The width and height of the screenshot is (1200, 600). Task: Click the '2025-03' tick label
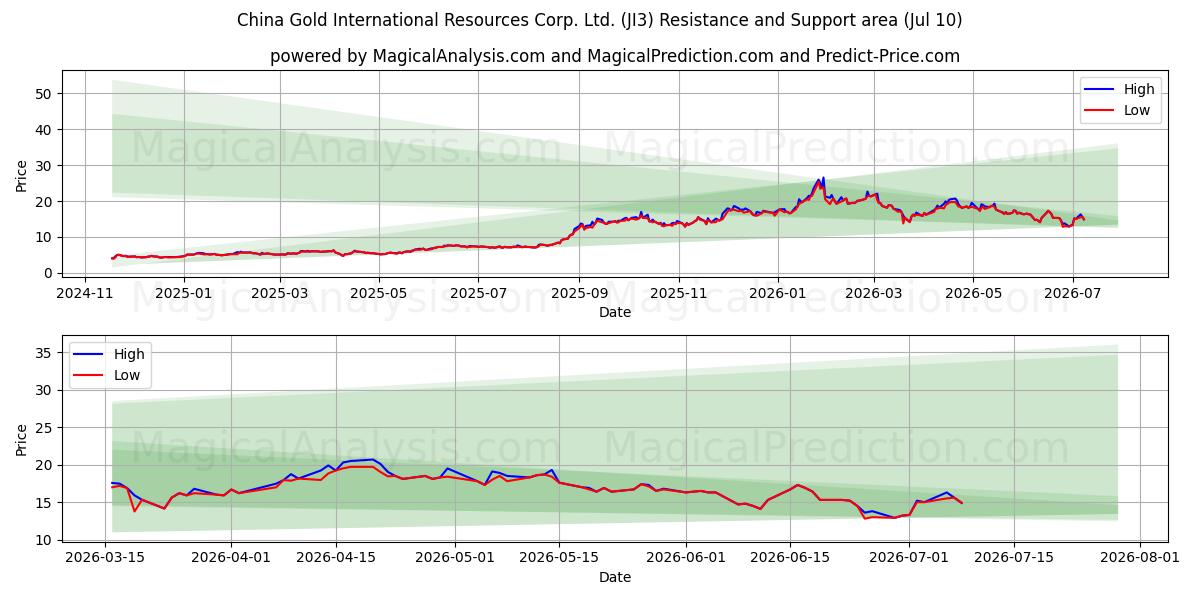click(280, 293)
